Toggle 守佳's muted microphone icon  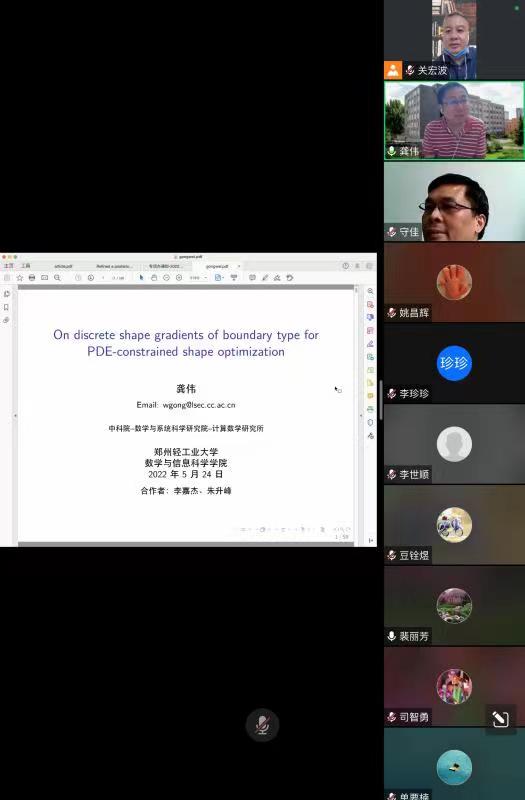pyautogui.click(x=391, y=232)
